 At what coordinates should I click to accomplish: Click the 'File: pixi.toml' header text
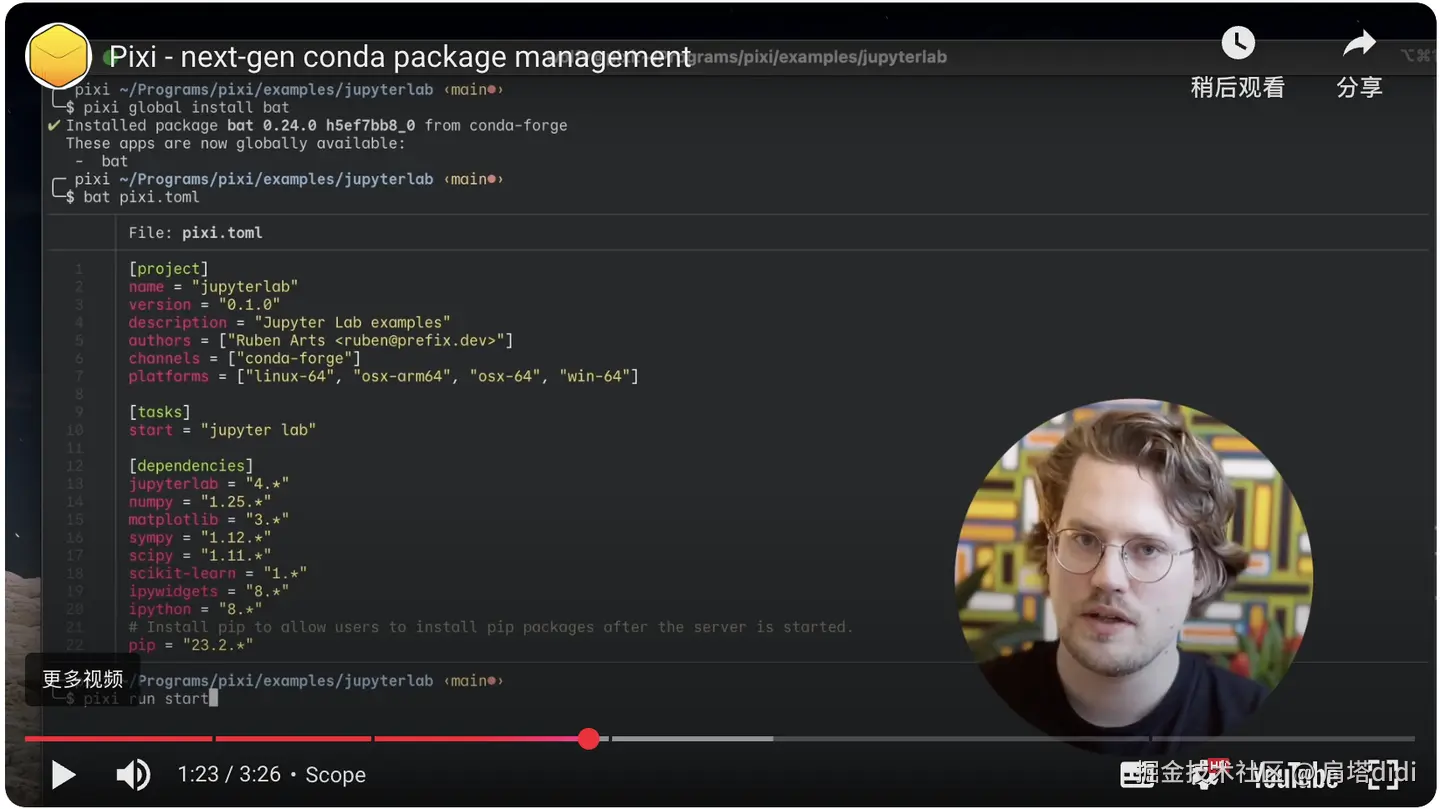click(195, 233)
